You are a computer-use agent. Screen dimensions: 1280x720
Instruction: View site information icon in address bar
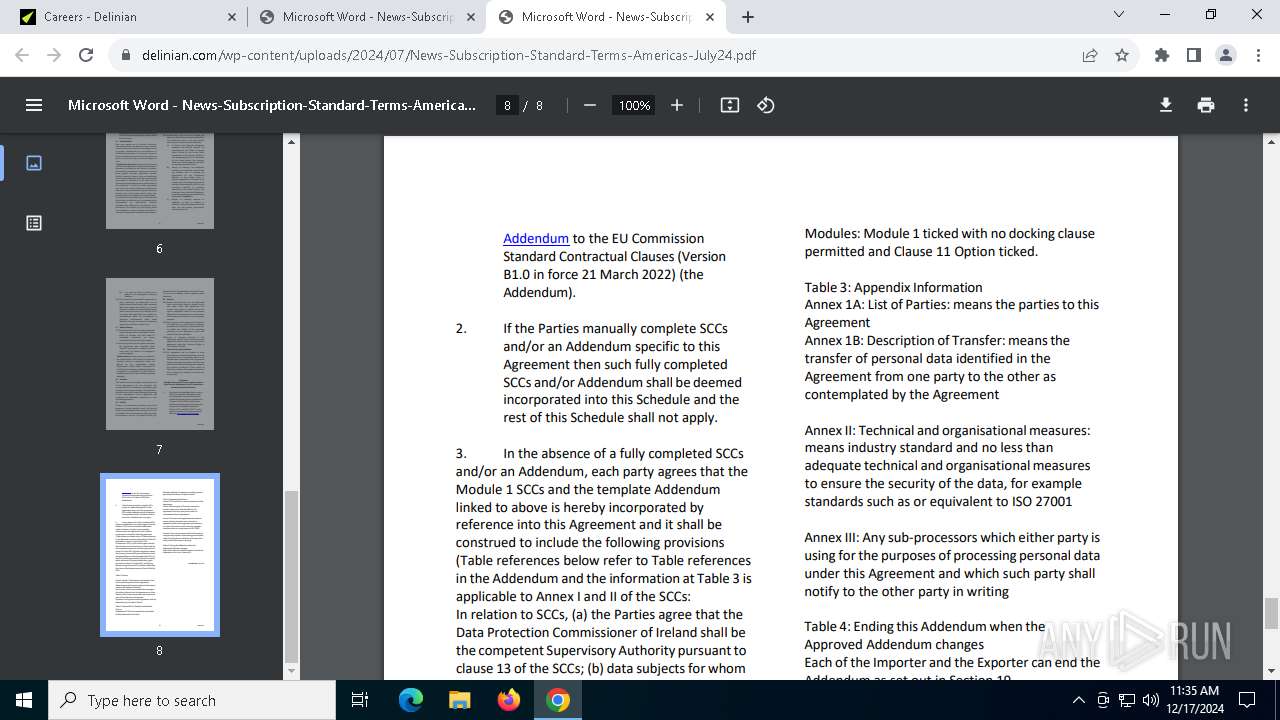click(x=126, y=55)
